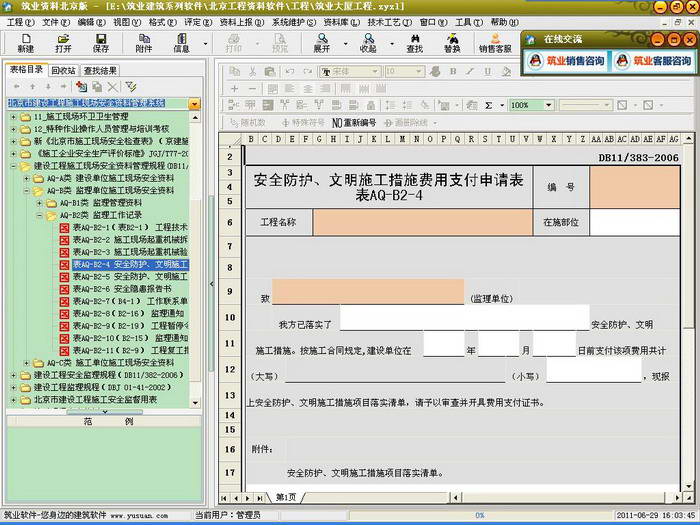Viewport: 700px width, 525px height.
Task: Select column header B
Action: [251, 139]
